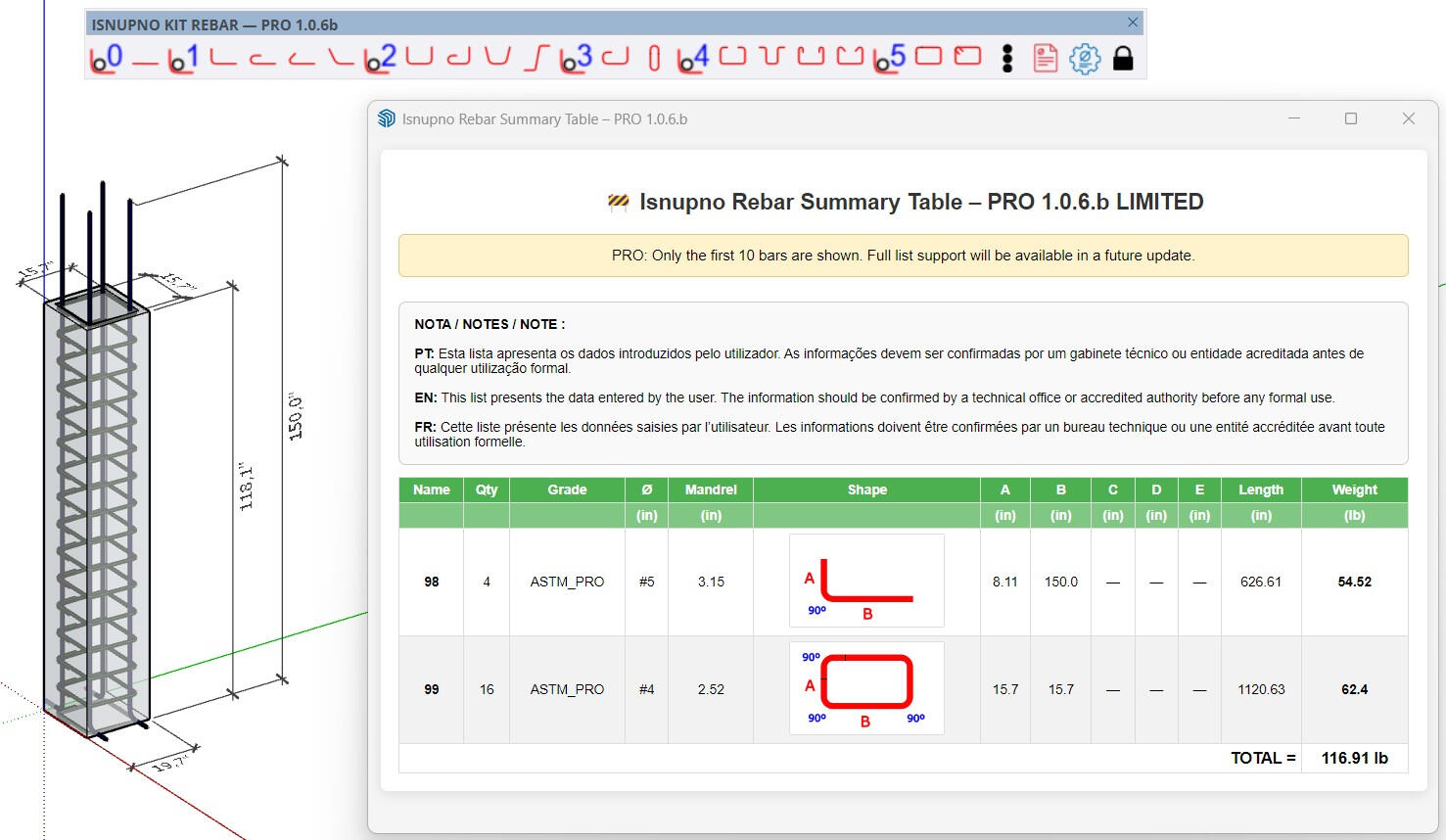Click the 150.0" dimension label in the model
The height and width of the screenshot is (840, 1446).
coord(296,416)
